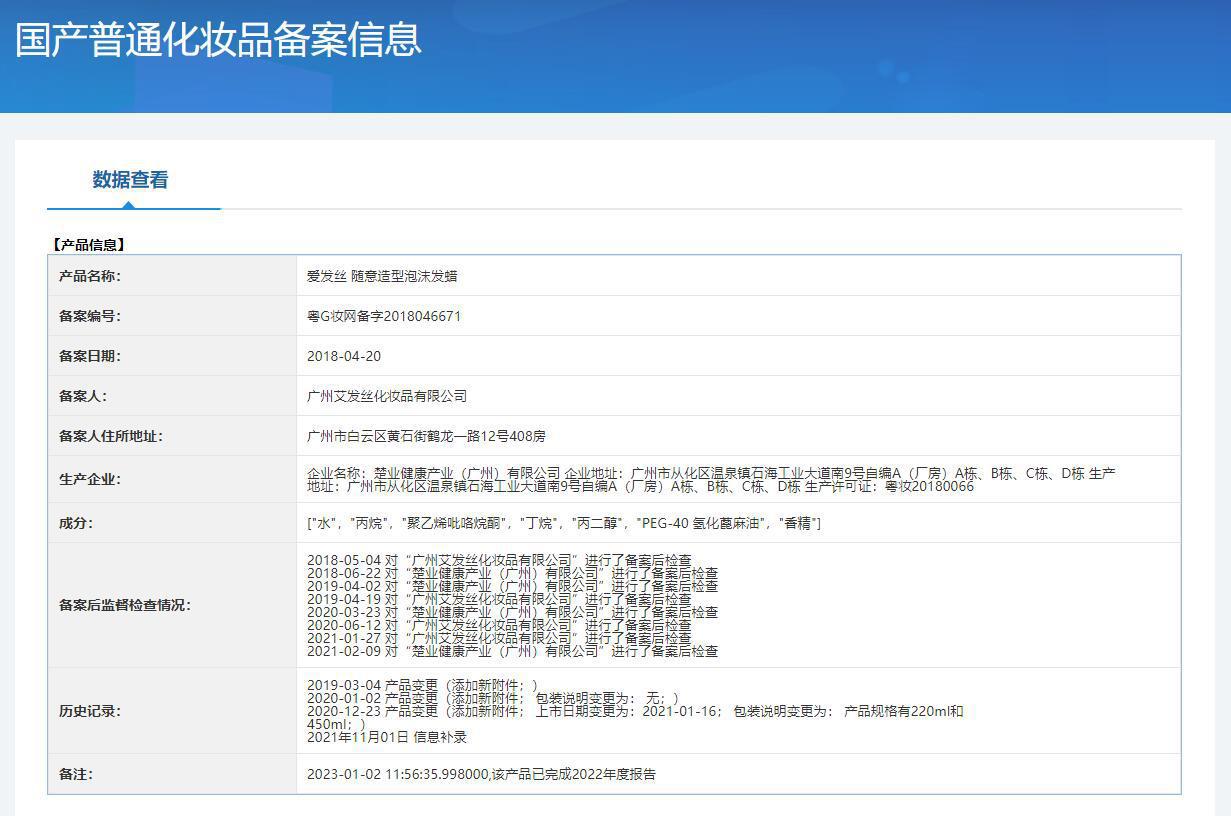The height and width of the screenshot is (816, 1231).
Task: Click the registrant 广州艾发丝化妆品有限公司 in 备案人 row
Action: coord(386,396)
